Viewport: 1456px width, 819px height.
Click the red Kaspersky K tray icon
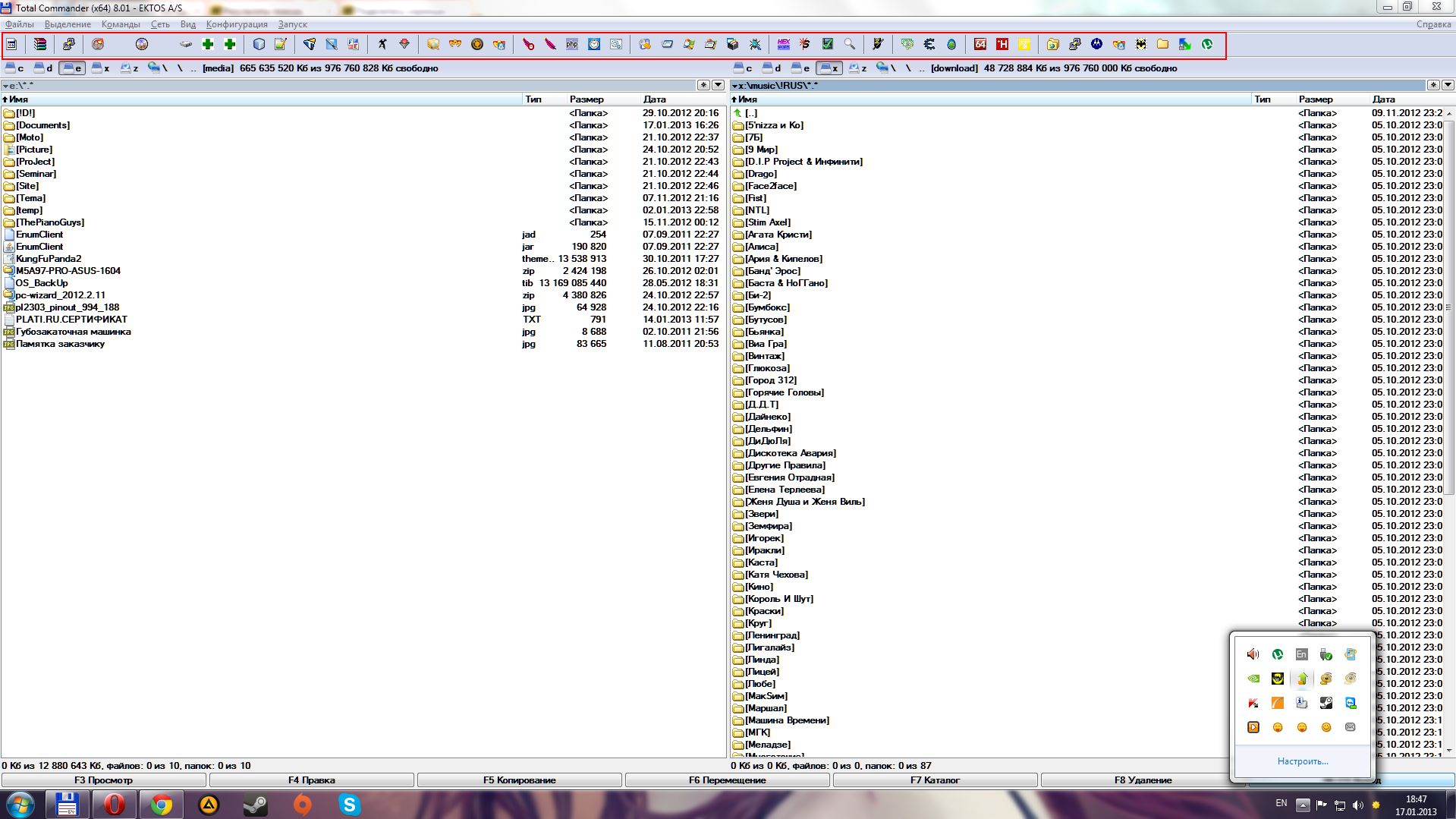[1253, 703]
